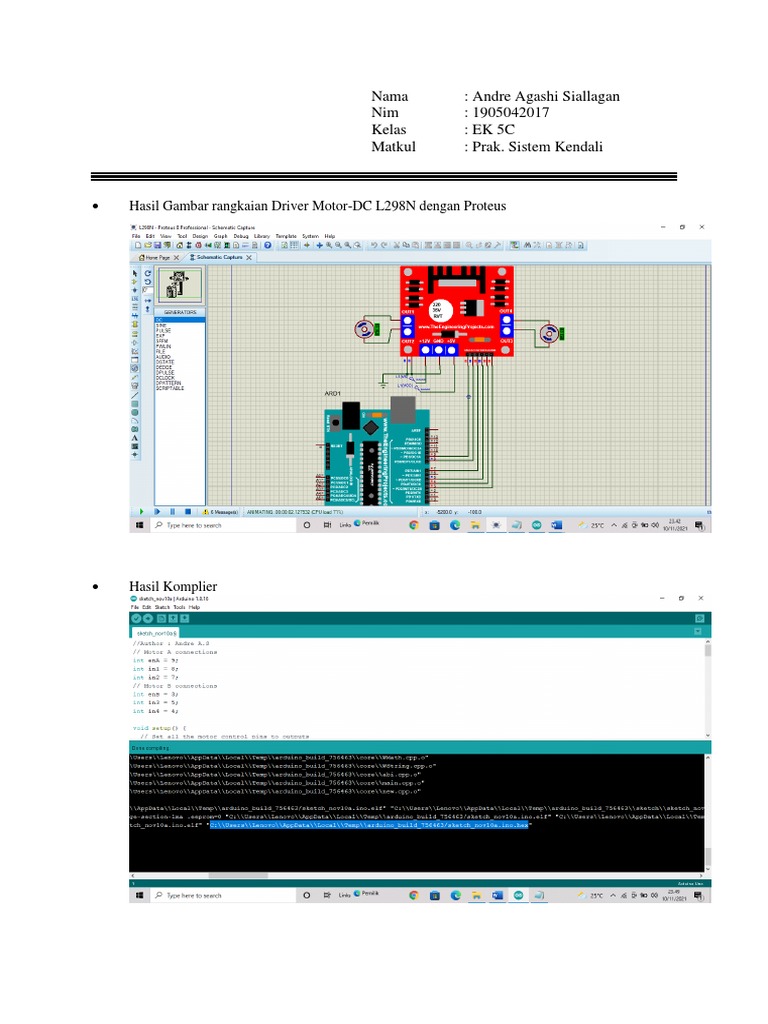Click Verify checkmark in Arduino IDE

coord(136,618)
